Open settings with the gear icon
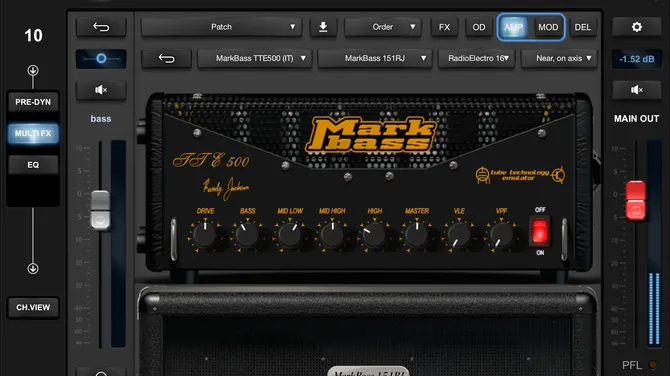This screenshot has height=376, width=670. 637,27
